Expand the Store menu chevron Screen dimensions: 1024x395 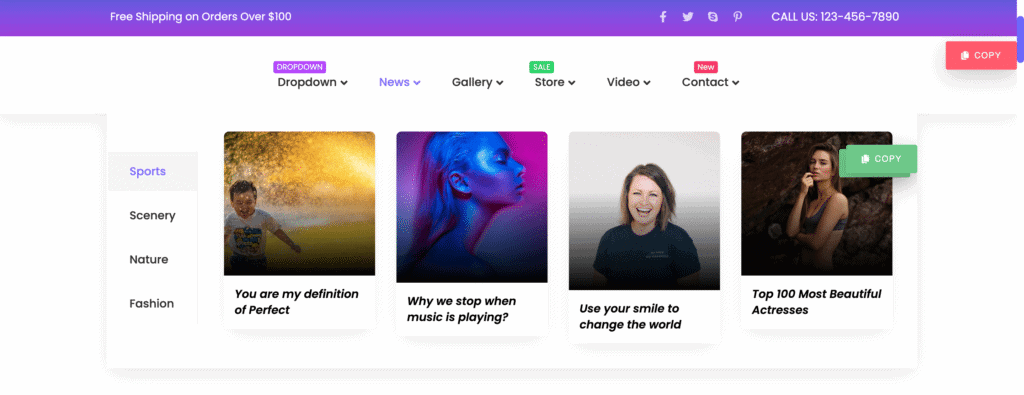[571, 83]
